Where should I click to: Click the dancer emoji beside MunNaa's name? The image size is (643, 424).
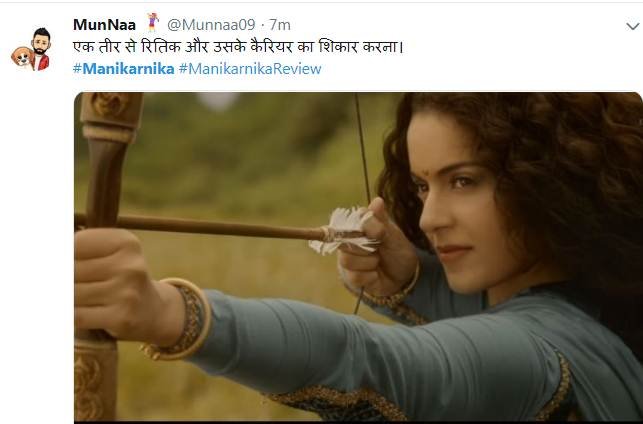153,22
